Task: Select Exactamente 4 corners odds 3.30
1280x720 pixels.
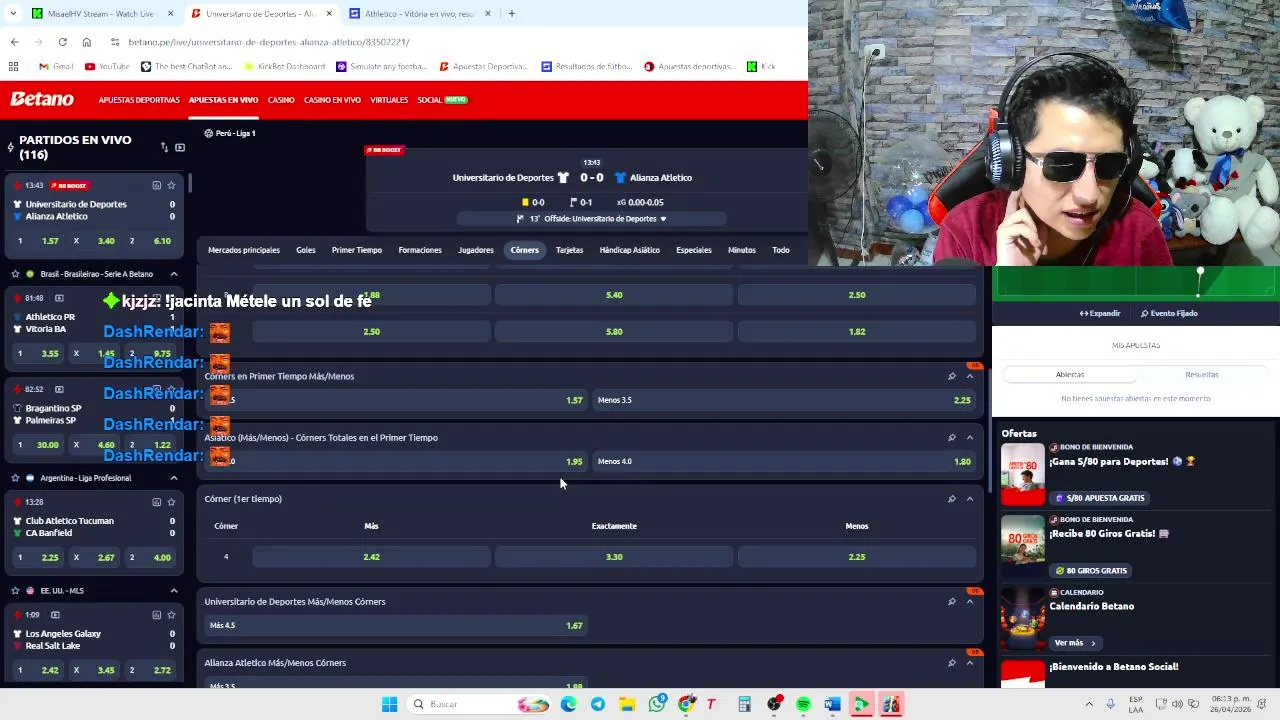Action: tap(614, 557)
